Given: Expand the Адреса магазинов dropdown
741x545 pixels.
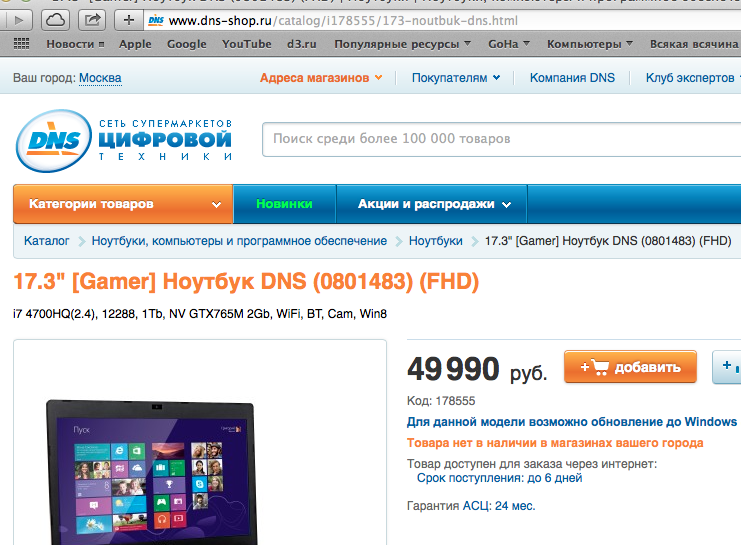Looking at the screenshot, I should pos(321,78).
